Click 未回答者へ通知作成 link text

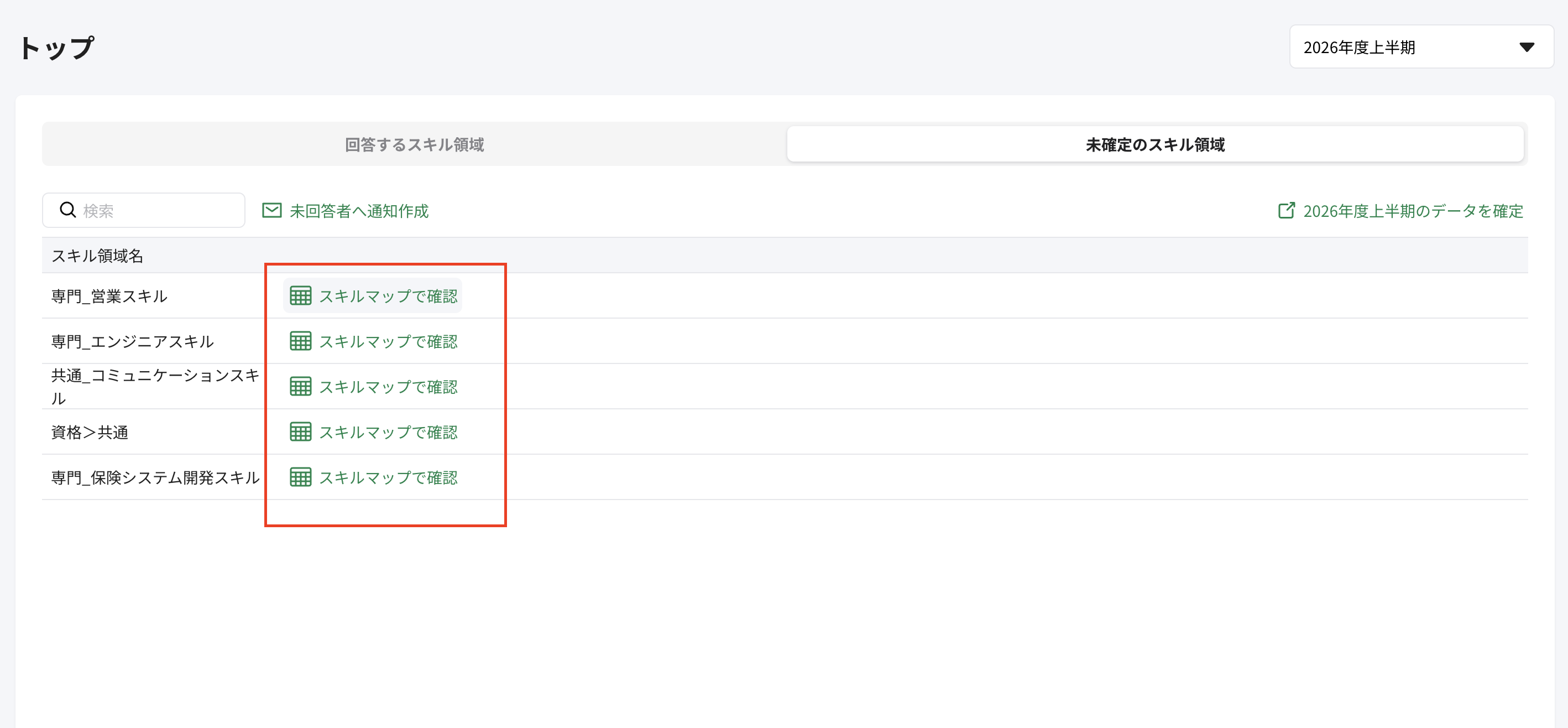(359, 211)
